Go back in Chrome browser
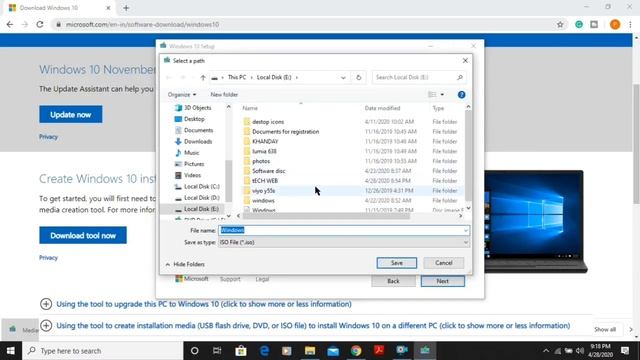 click(10, 24)
